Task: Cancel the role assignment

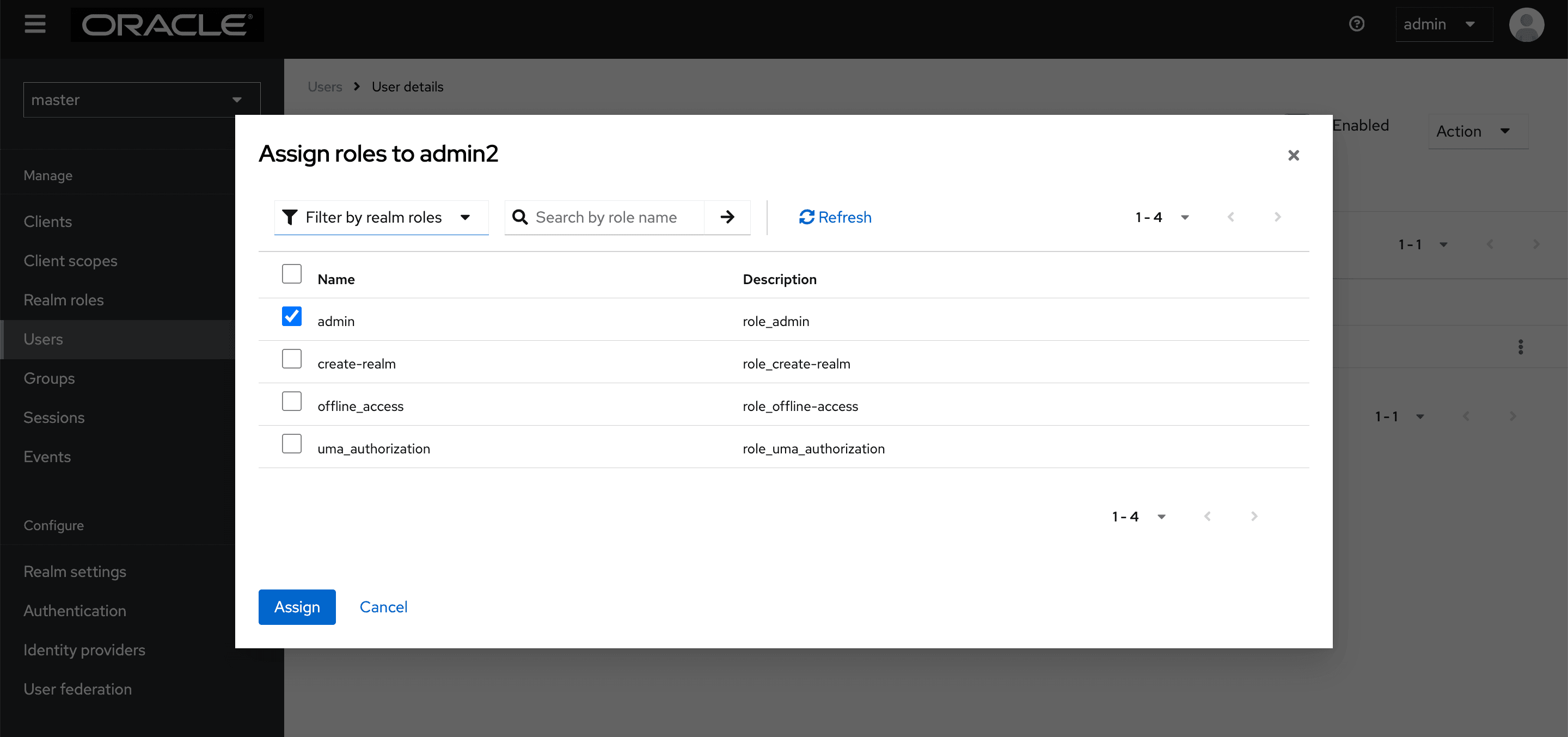Action: (x=383, y=607)
